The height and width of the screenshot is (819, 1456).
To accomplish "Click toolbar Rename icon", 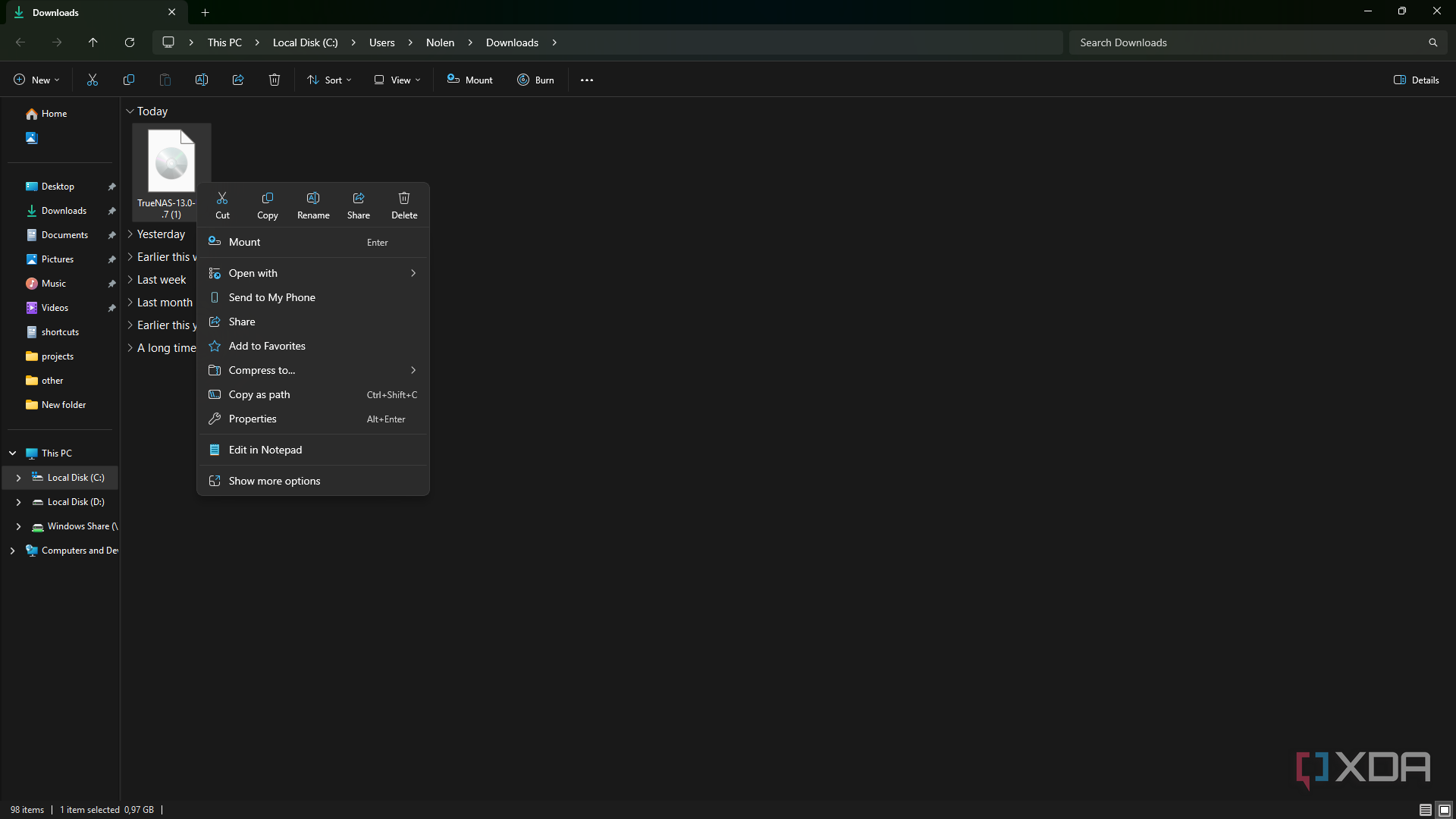I will (202, 80).
